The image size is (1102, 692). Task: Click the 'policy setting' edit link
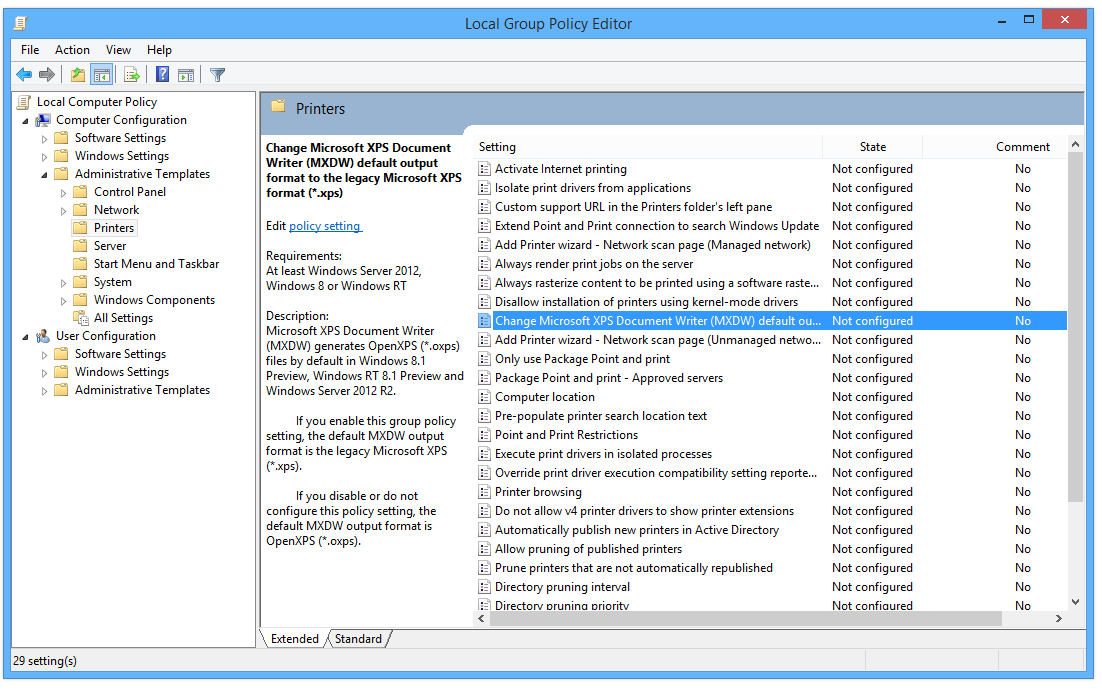coord(325,226)
